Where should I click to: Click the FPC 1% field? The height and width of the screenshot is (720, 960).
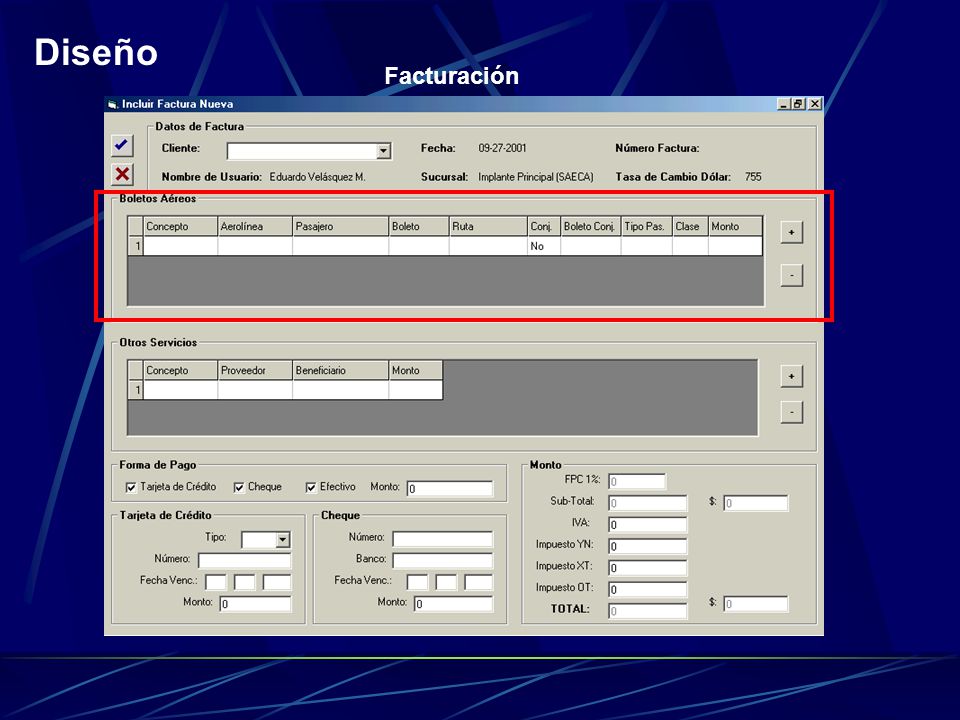637,481
